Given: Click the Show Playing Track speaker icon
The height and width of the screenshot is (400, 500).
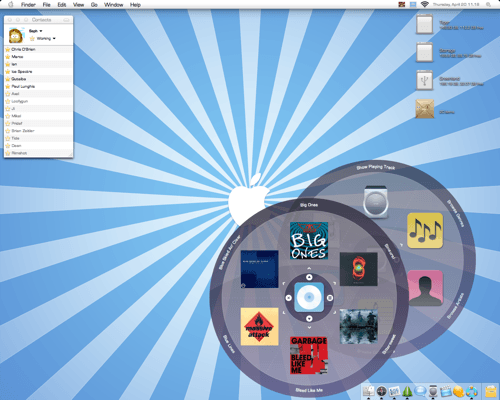Looking at the screenshot, I should 376,202.
